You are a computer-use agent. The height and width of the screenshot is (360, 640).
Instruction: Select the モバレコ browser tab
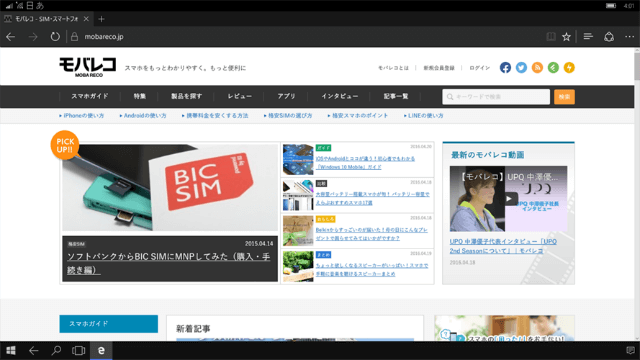click(x=46, y=19)
